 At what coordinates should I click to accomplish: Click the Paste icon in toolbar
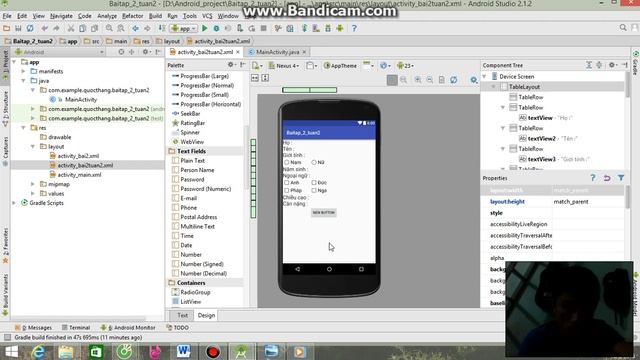coord(94,28)
